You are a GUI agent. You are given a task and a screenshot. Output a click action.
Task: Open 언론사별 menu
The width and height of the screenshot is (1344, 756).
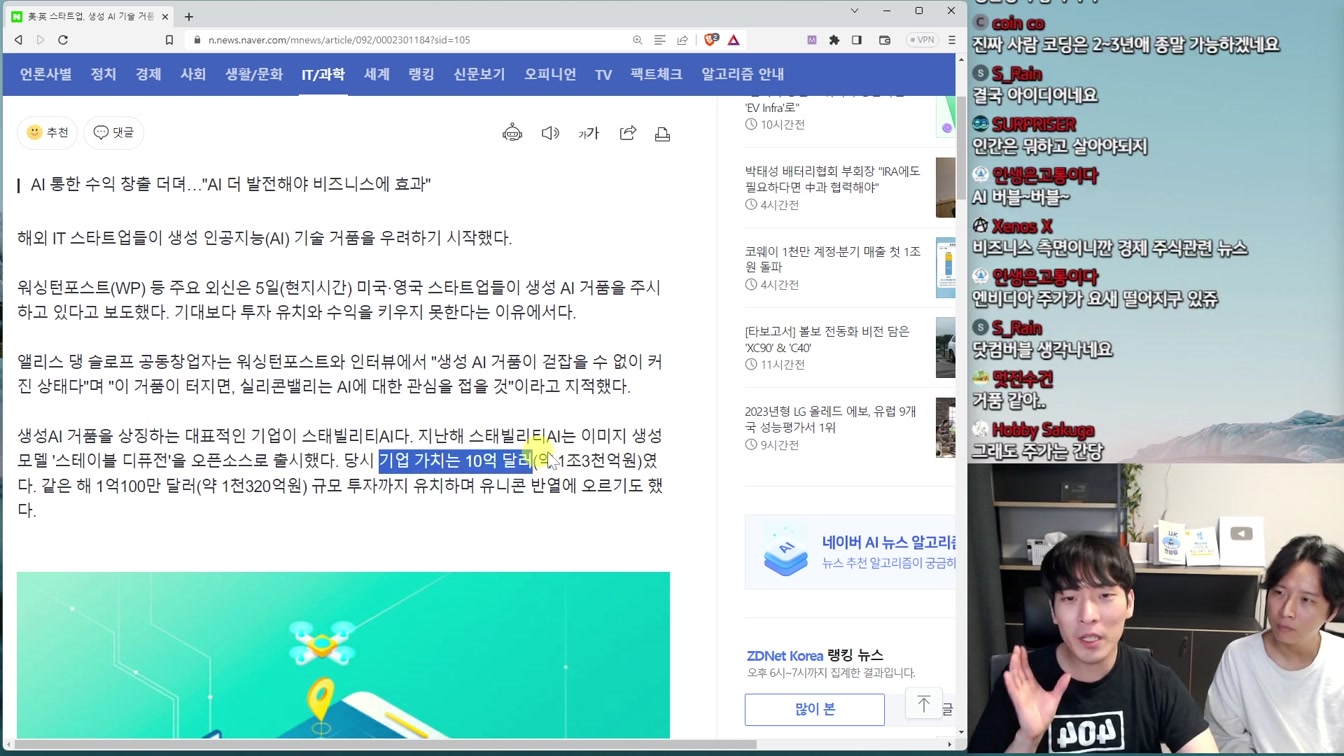46,74
